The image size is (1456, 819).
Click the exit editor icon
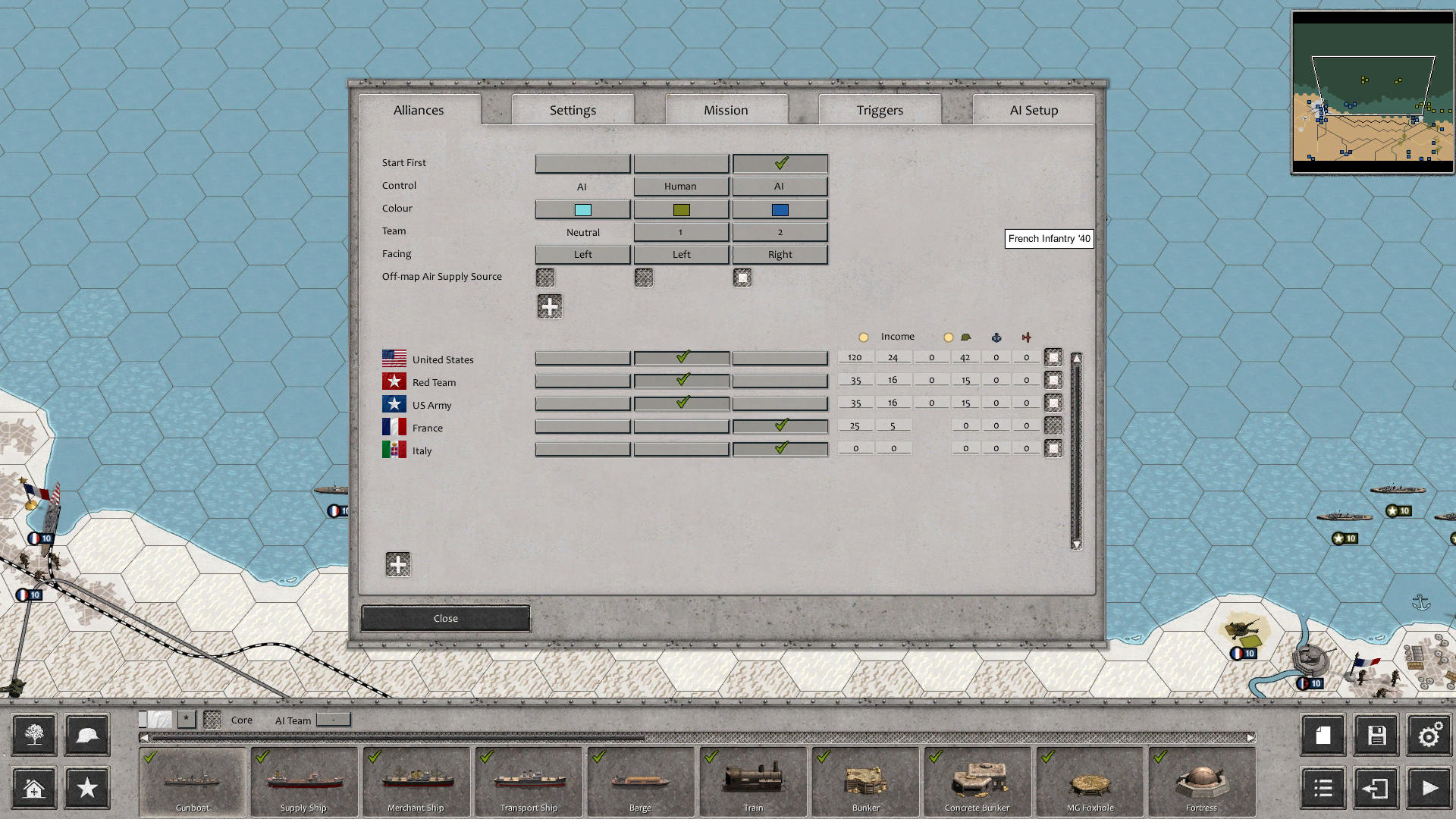1376,788
